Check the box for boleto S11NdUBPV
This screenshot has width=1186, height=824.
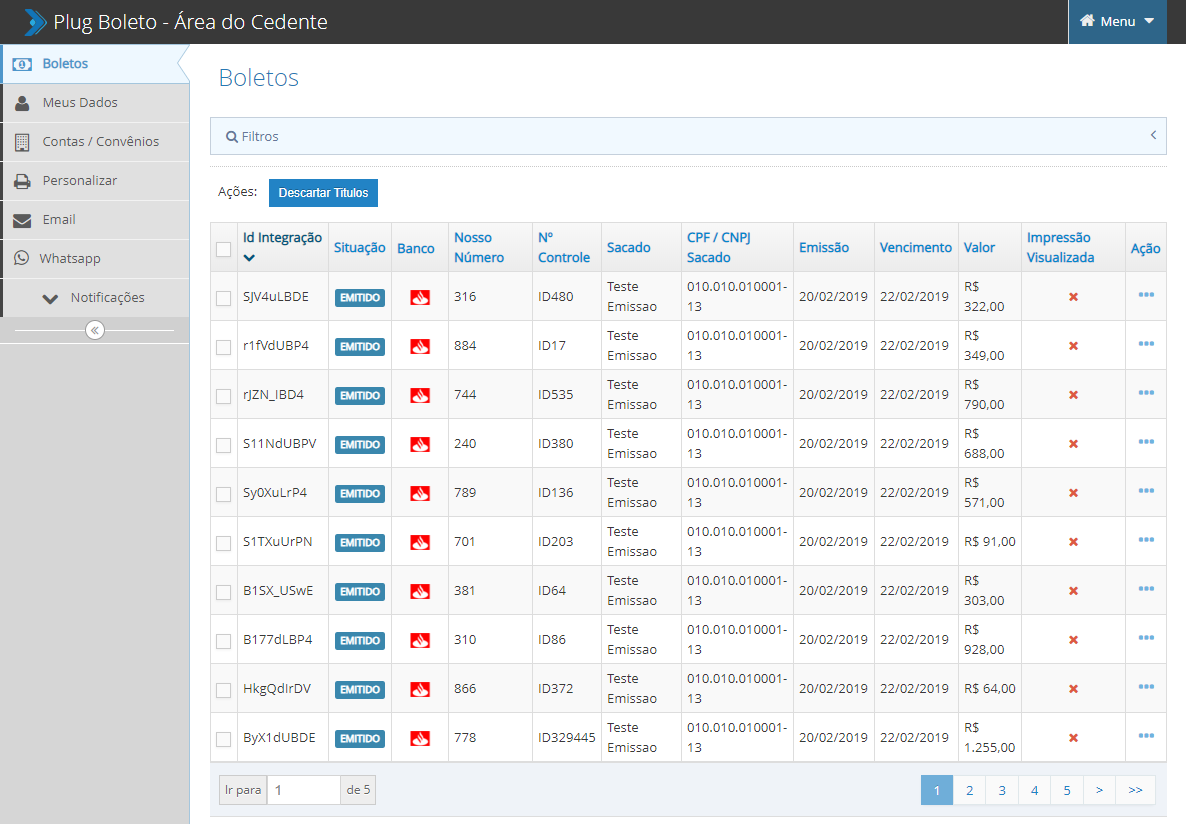point(223,446)
